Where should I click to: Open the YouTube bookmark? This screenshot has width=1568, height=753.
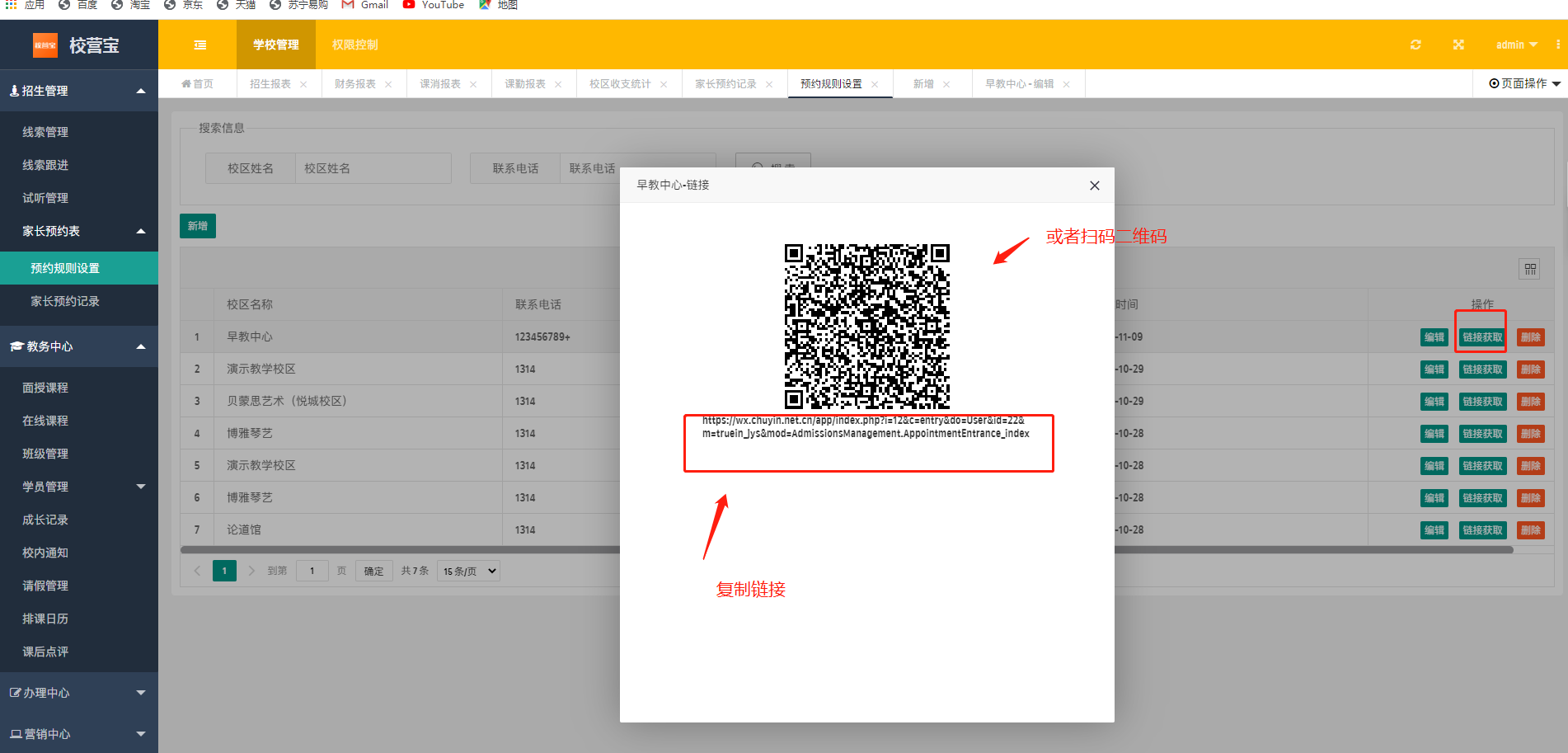coord(434,5)
